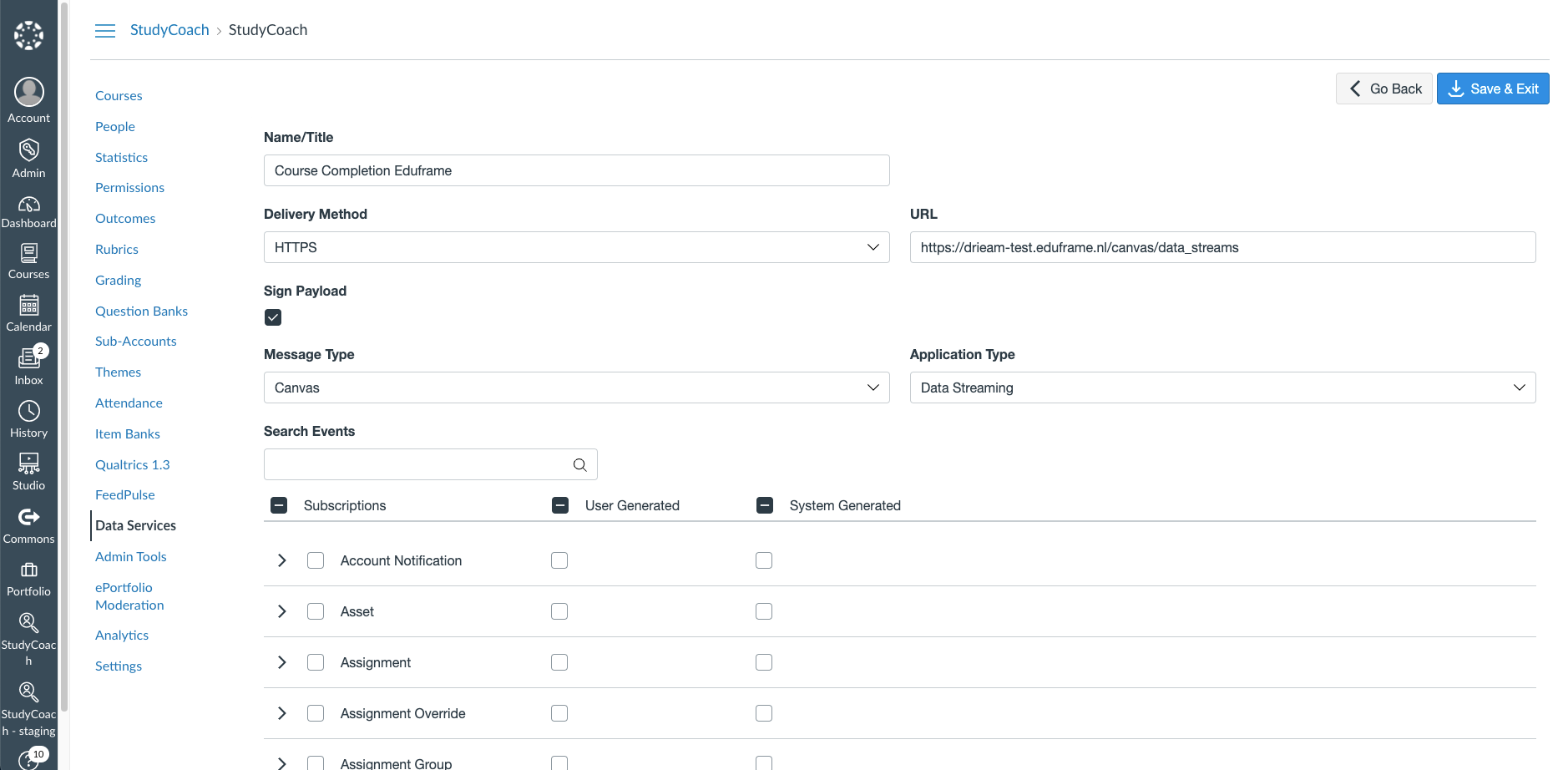
Task: Open Question Banks in the admin menu
Action: [x=141, y=312]
